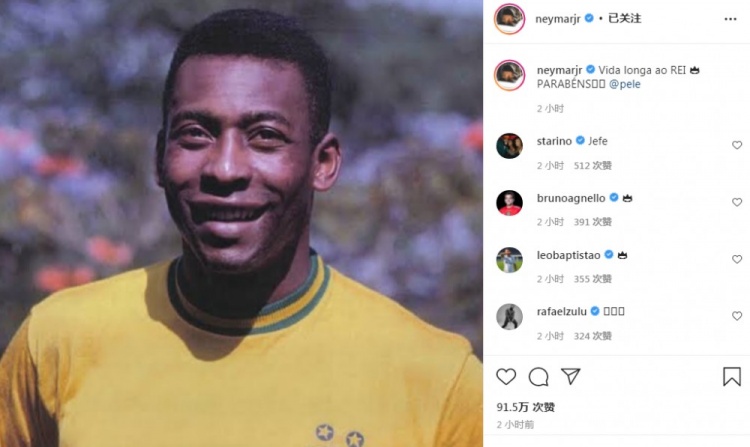The width and height of the screenshot is (750, 447).
Task: Open the brunoagnello avatar thumbnail
Action: [x=509, y=202]
